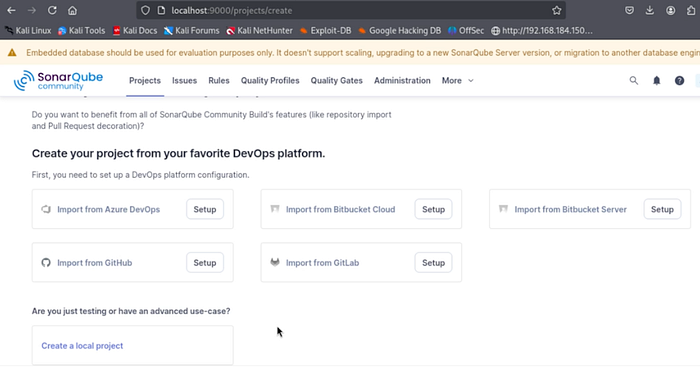Go back with the browser back arrow
Screen dimensions: 700x368
pyautogui.click(x=11, y=10)
